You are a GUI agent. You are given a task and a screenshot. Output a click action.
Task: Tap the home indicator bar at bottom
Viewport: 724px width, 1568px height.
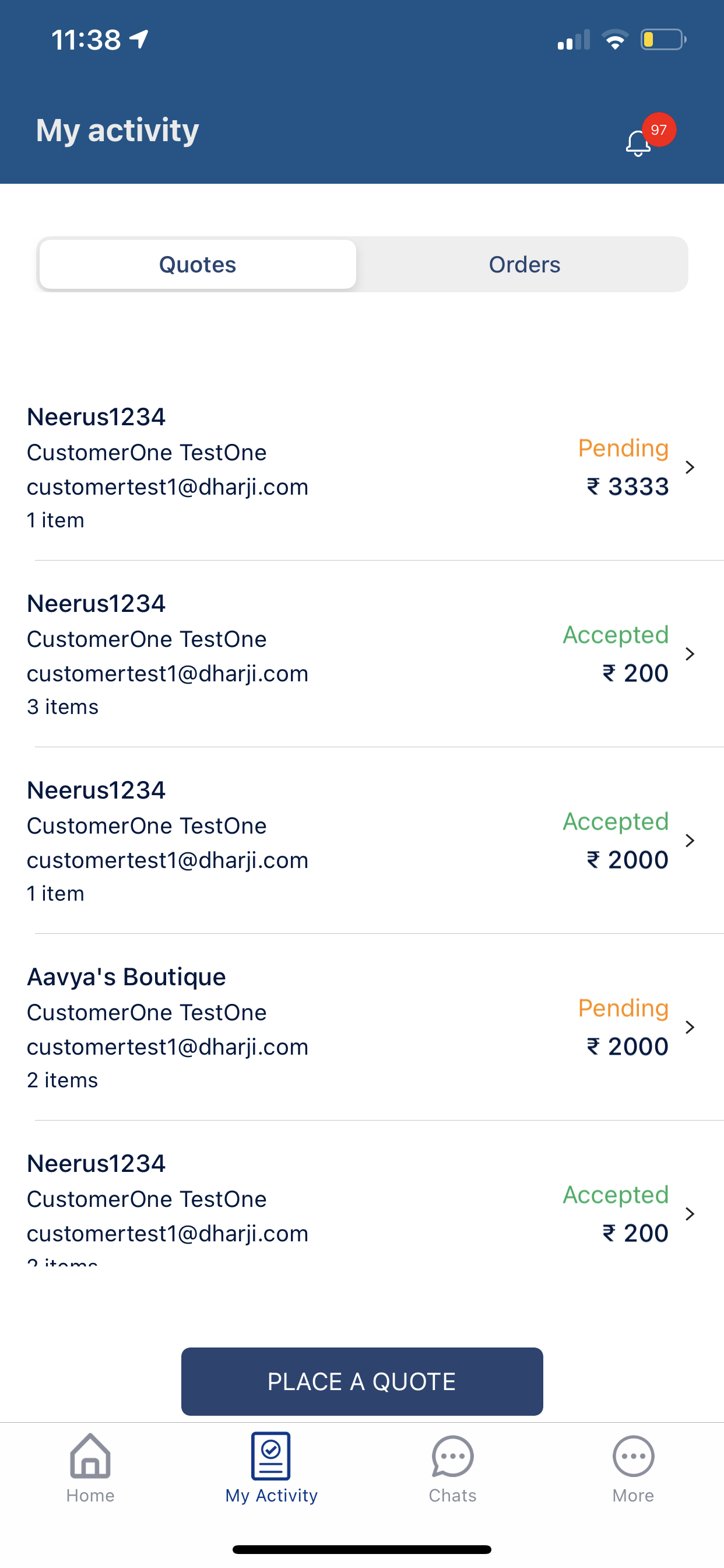362,1549
